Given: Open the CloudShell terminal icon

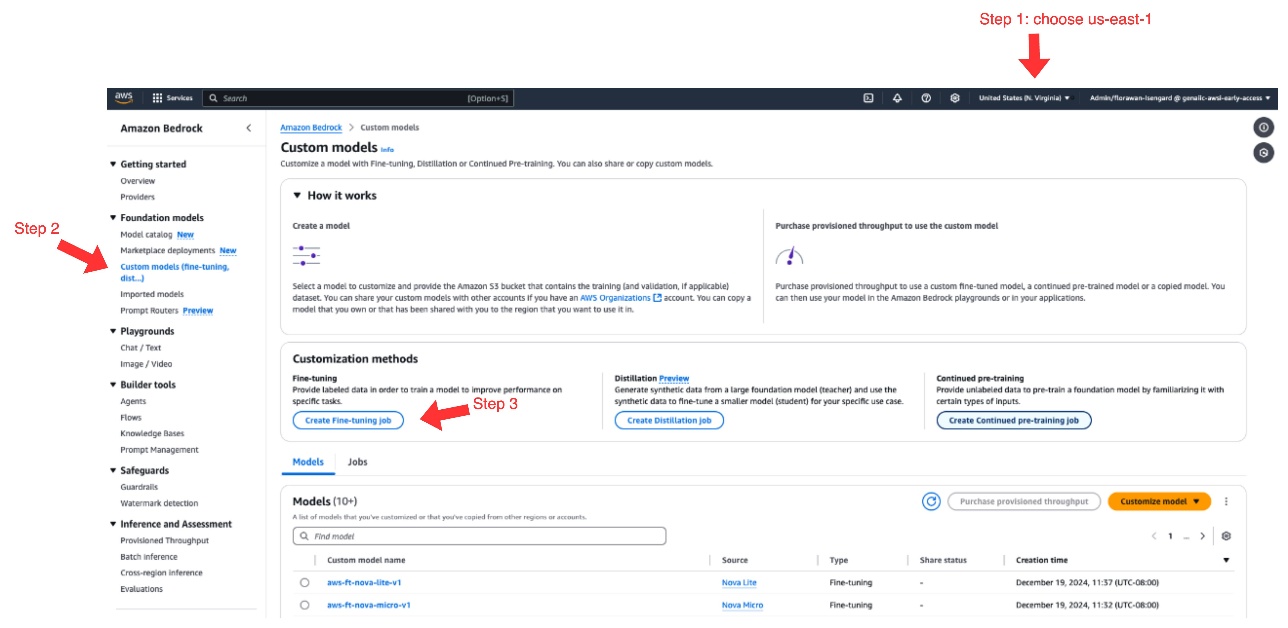Looking at the screenshot, I should click(868, 98).
